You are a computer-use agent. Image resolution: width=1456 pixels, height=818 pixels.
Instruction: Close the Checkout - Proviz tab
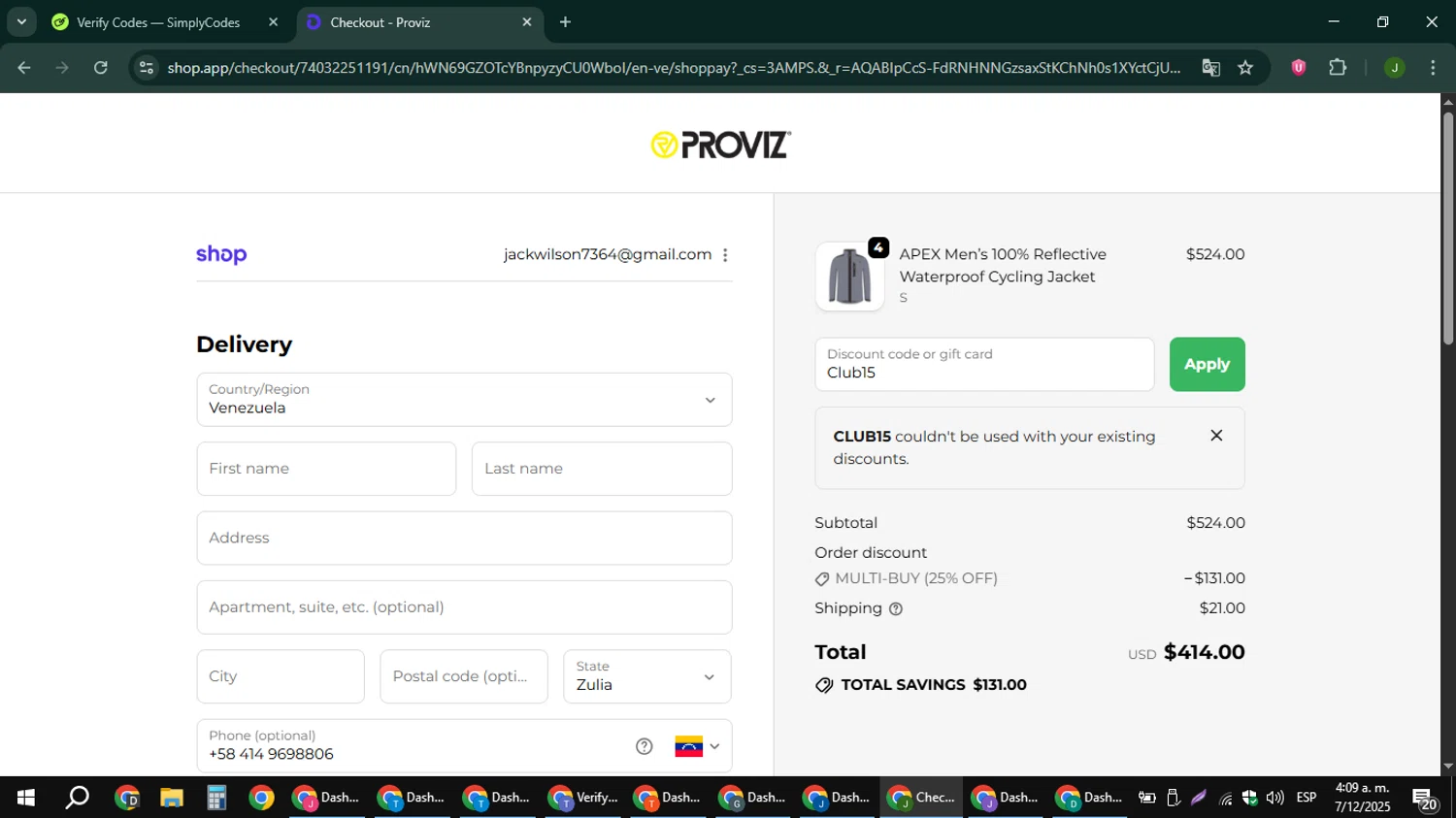(527, 22)
